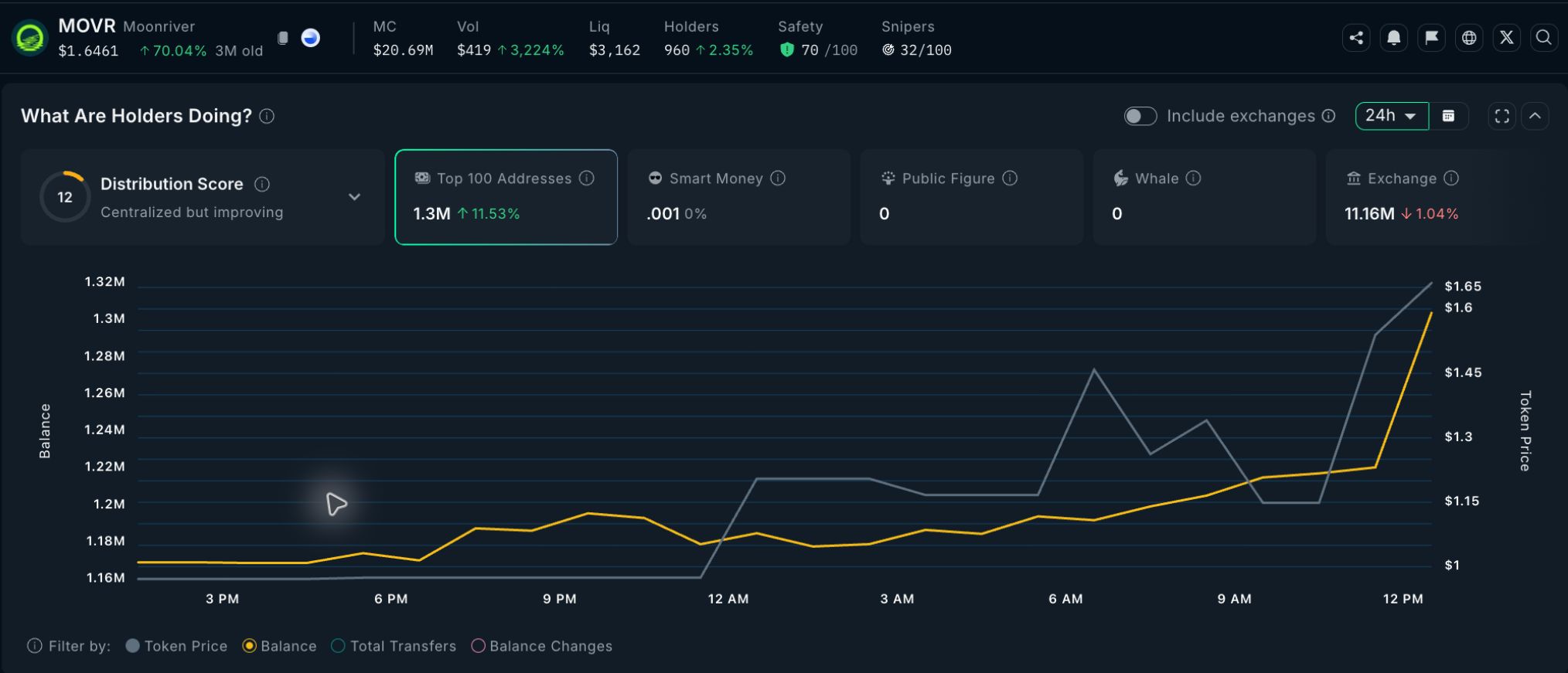
Task: Toggle the Balance filter
Action: point(279,646)
